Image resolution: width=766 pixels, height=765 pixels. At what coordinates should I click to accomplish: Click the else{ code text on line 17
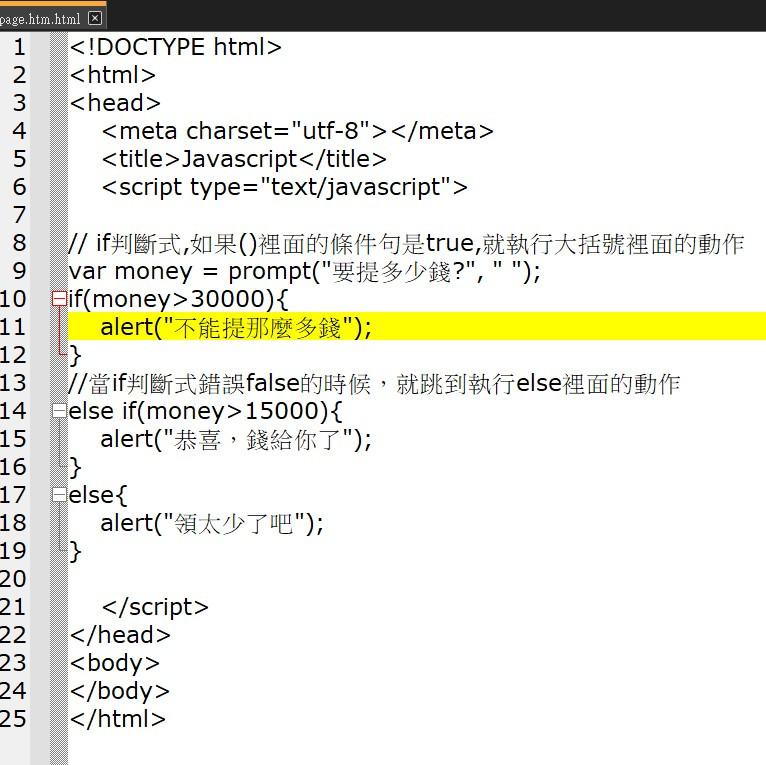(98, 495)
